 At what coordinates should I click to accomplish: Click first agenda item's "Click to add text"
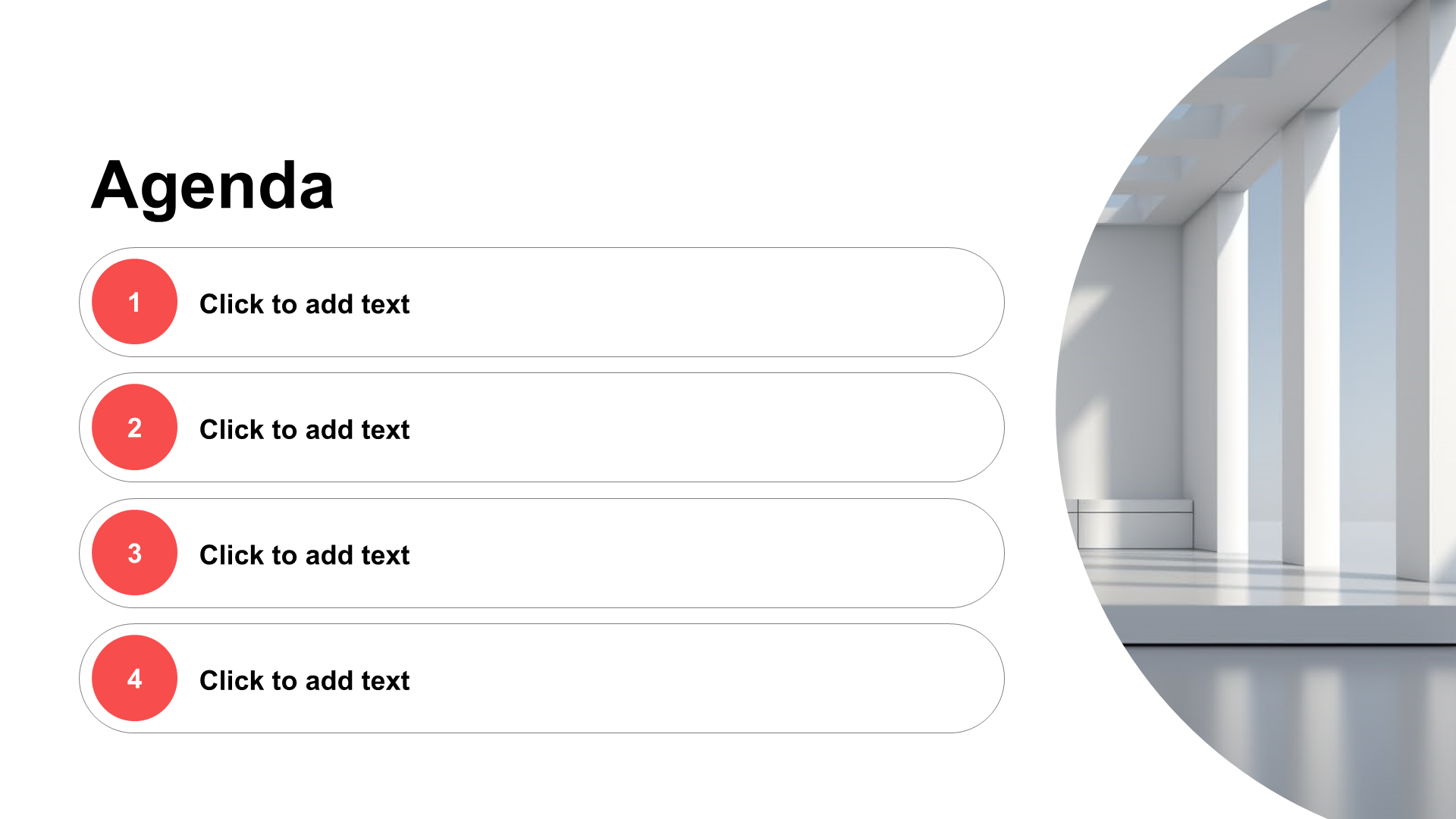pos(304,304)
